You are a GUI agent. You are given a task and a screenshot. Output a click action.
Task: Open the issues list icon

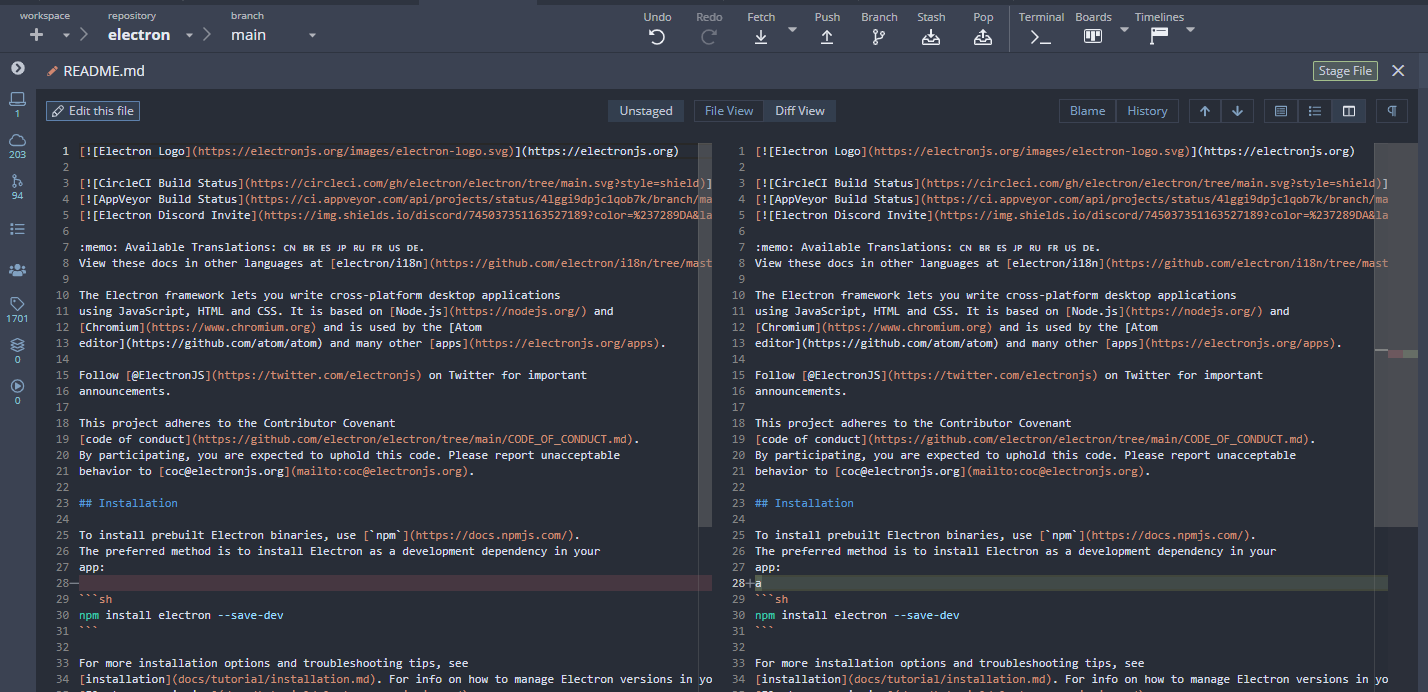(x=17, y=229)
